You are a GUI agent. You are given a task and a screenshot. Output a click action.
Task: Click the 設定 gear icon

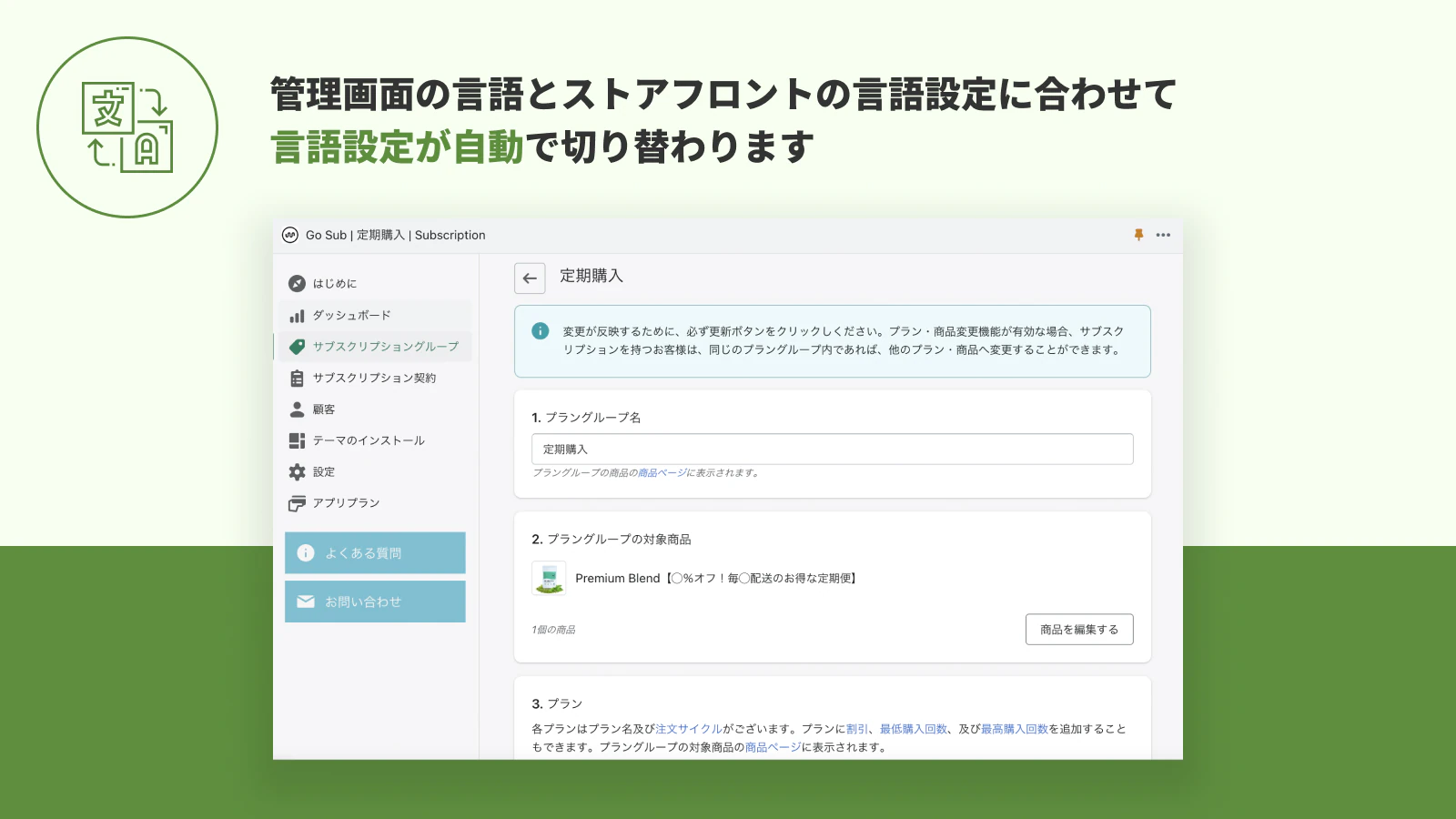(x=297, y=472)
